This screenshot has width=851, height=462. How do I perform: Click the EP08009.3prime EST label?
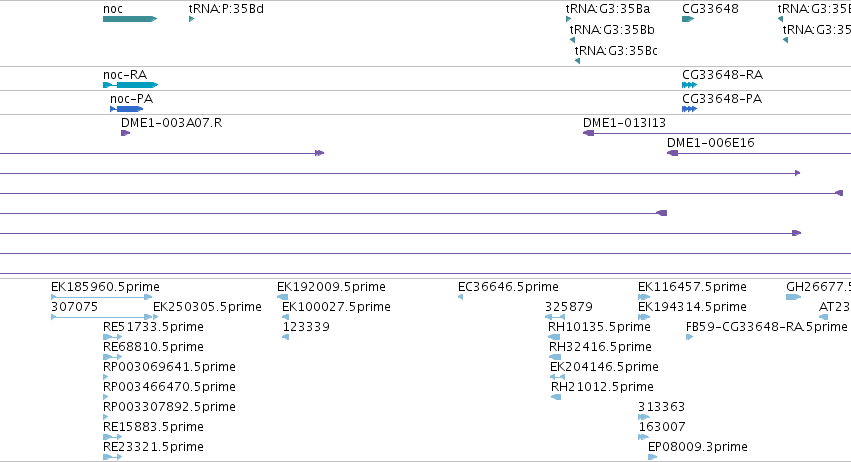click(x=698, y=447)
